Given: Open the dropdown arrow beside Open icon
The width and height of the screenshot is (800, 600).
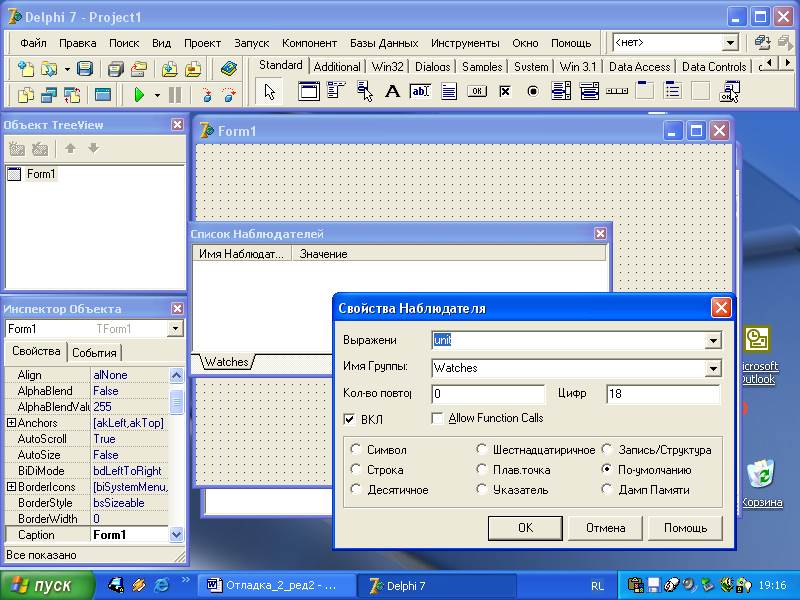Looking at the screenshot, I should 67,69.
